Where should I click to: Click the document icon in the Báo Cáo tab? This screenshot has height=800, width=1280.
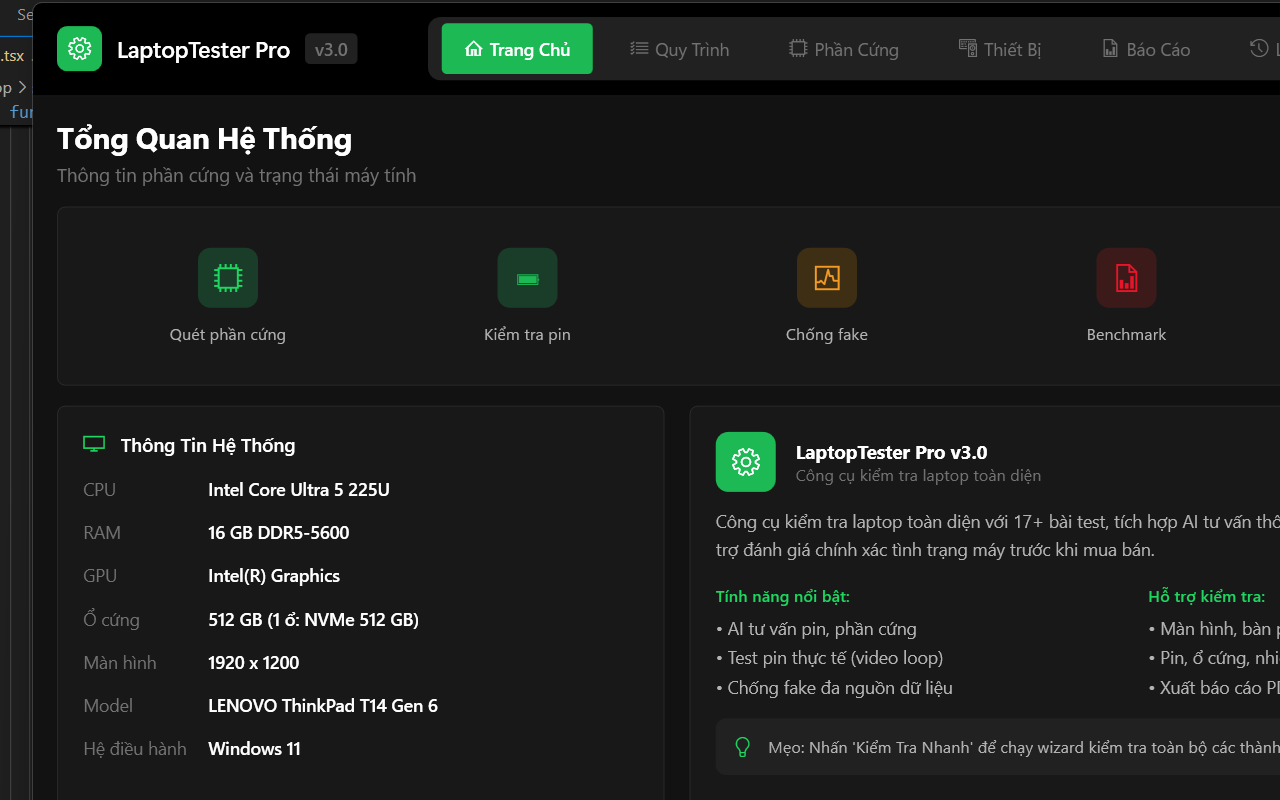[x=1110, y=49]
